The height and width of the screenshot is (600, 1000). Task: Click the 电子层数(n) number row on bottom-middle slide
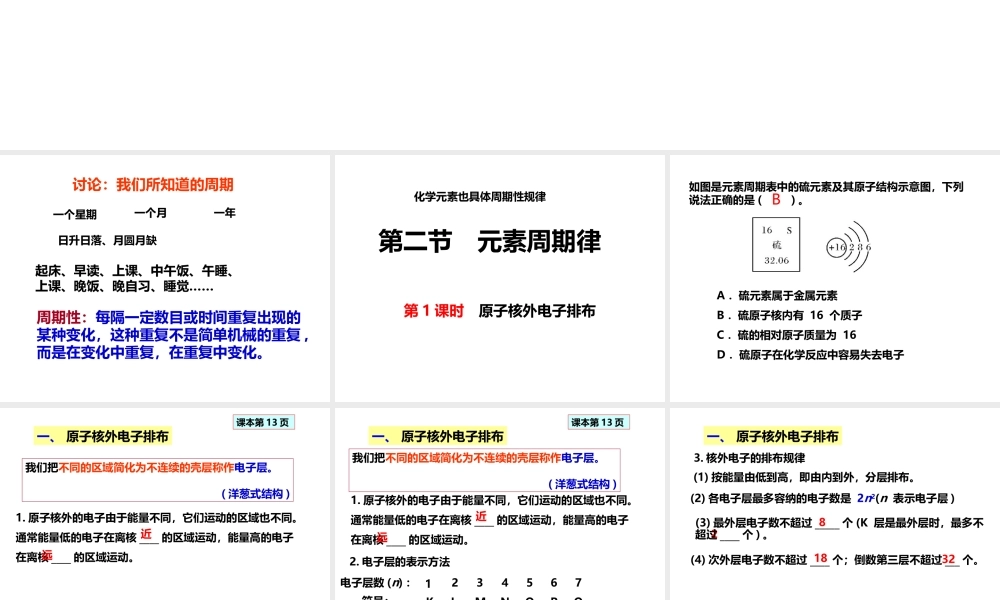[460, 582]
